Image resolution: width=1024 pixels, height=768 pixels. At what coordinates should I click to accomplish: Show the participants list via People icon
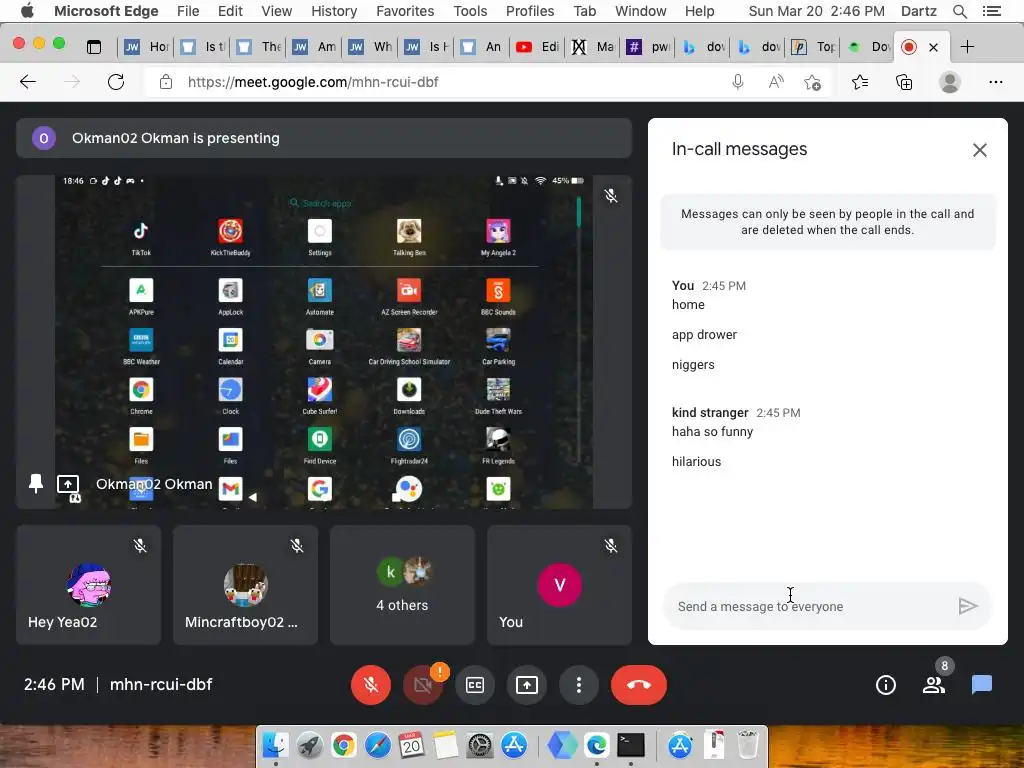pos(934,684)
